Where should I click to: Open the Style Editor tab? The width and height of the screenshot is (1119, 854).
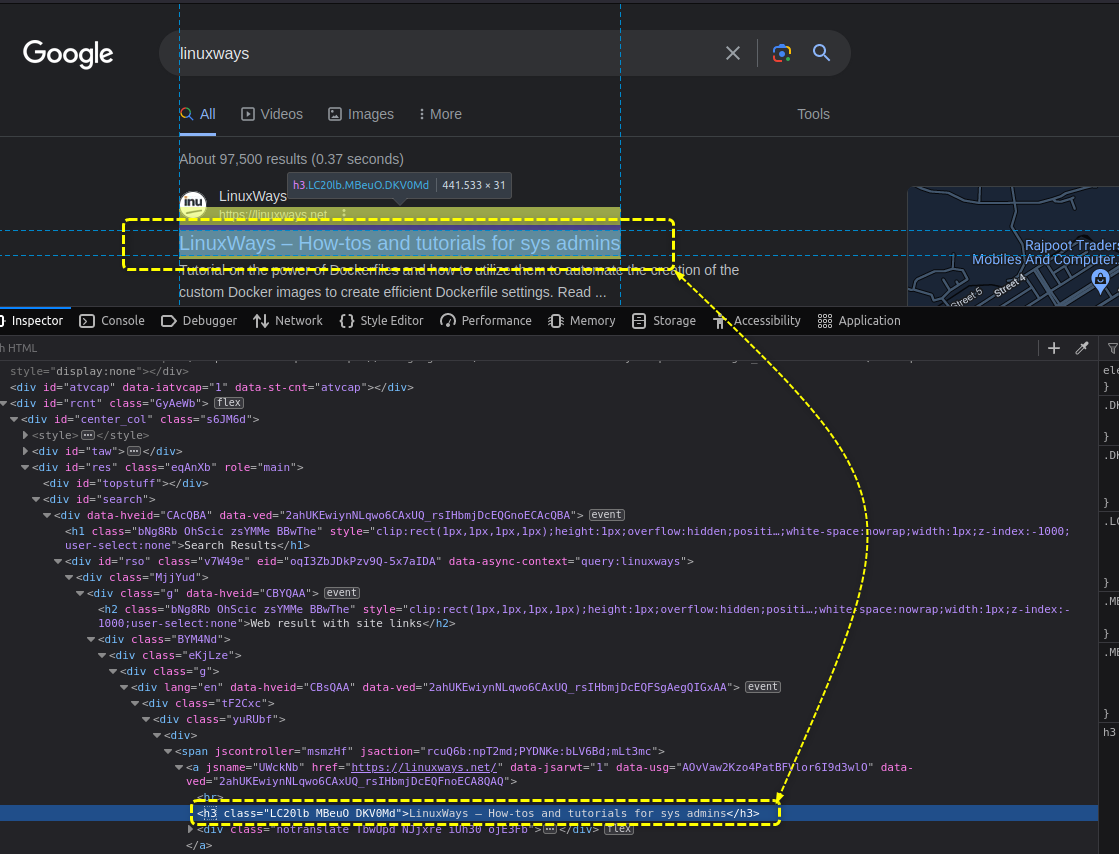coord(382,321)
